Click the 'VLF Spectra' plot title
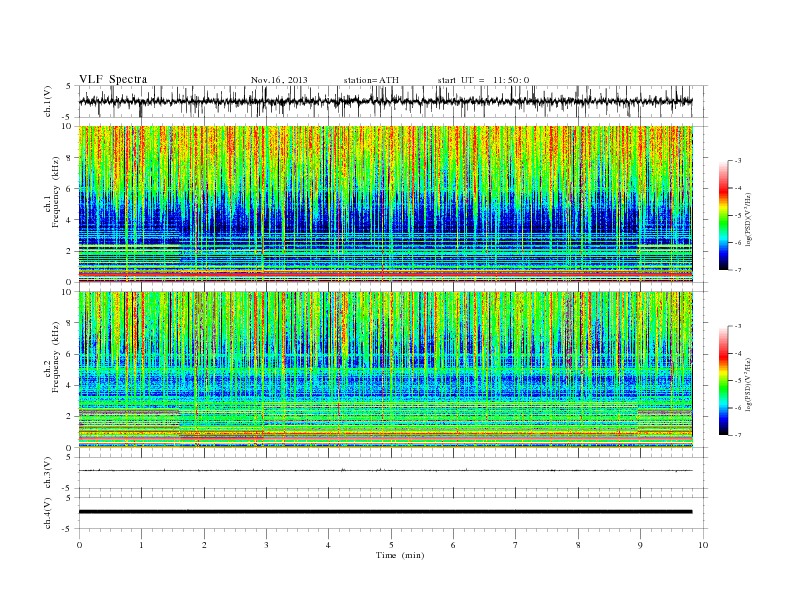The height and width of the screenshot is (612, 792). 113,79
